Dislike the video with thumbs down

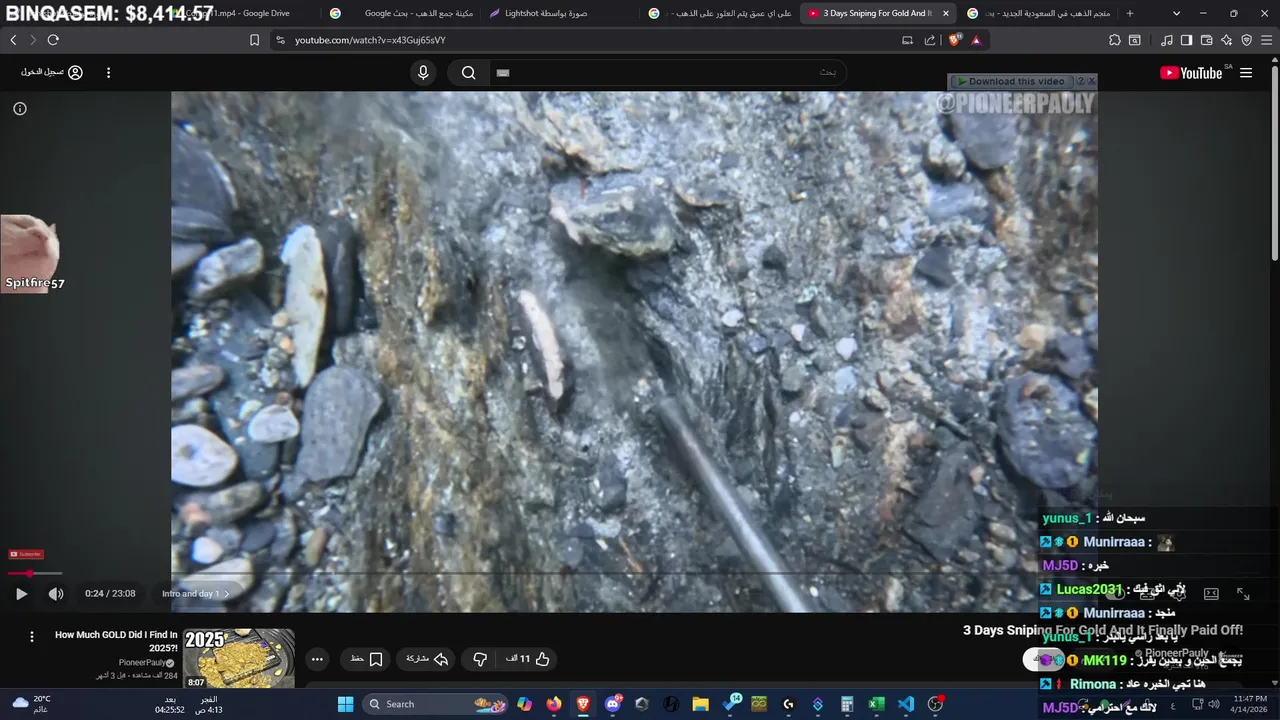pyautogui.click(x=480, y=659)
